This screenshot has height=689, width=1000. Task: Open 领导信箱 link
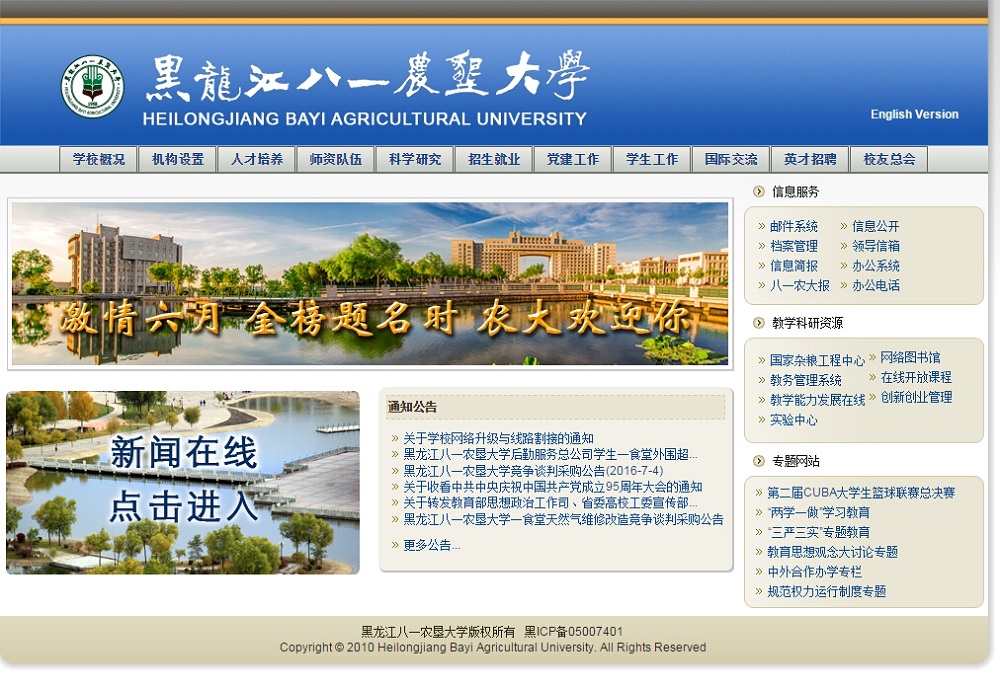[x=876, y=246]
